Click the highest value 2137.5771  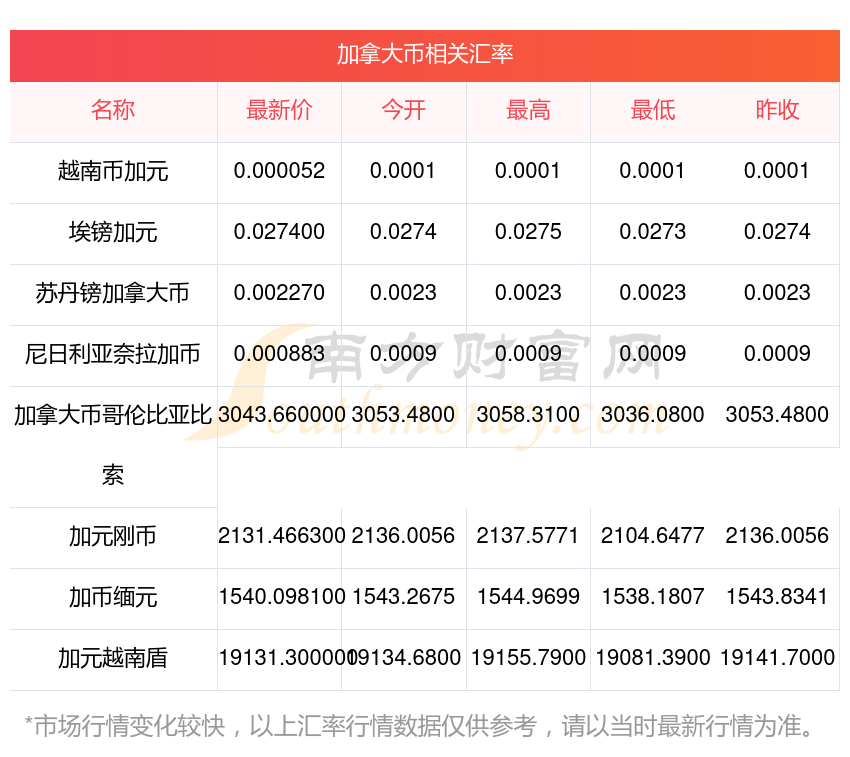(528, 536)
